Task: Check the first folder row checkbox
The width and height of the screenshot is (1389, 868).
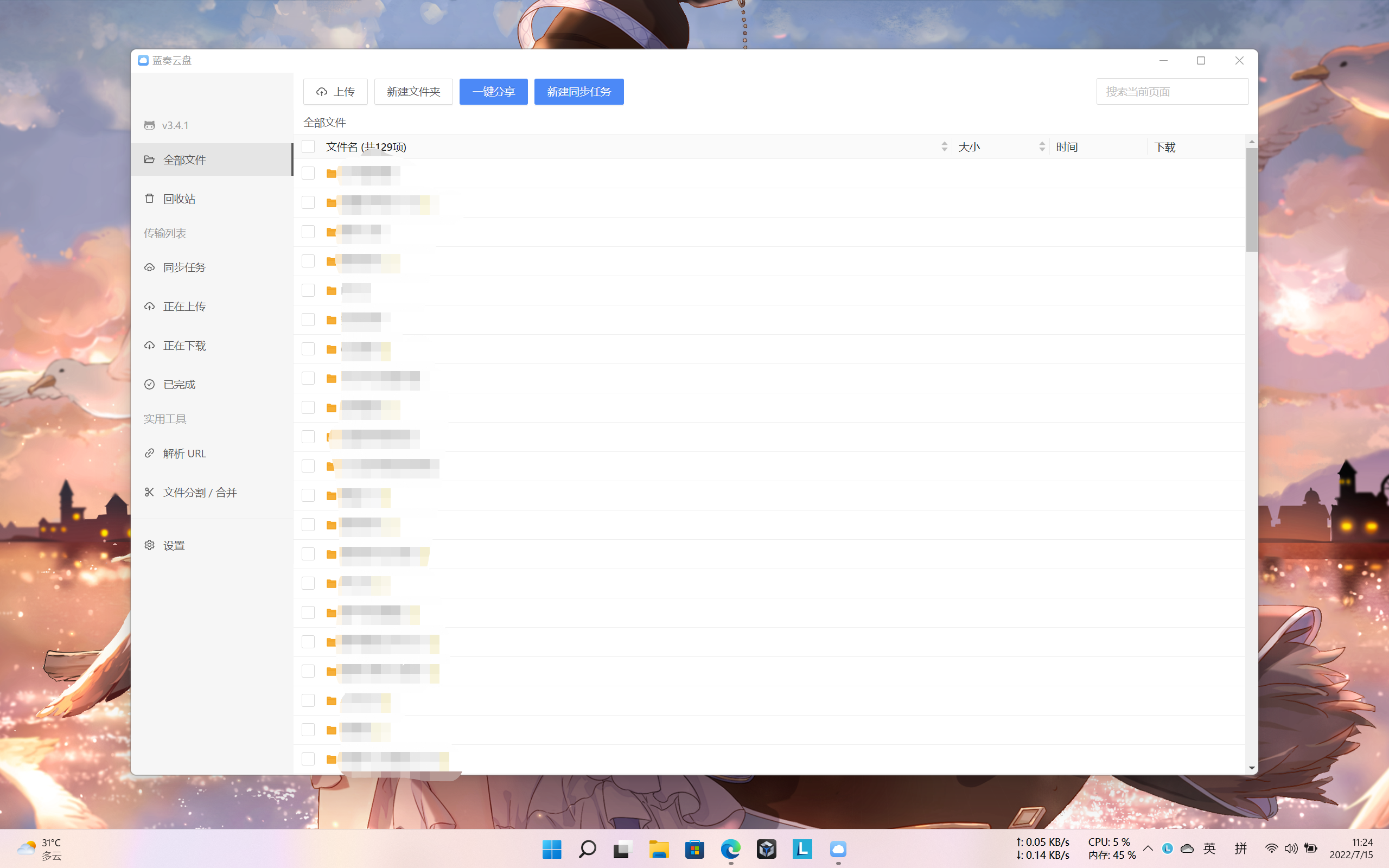Action: [308, 174]
